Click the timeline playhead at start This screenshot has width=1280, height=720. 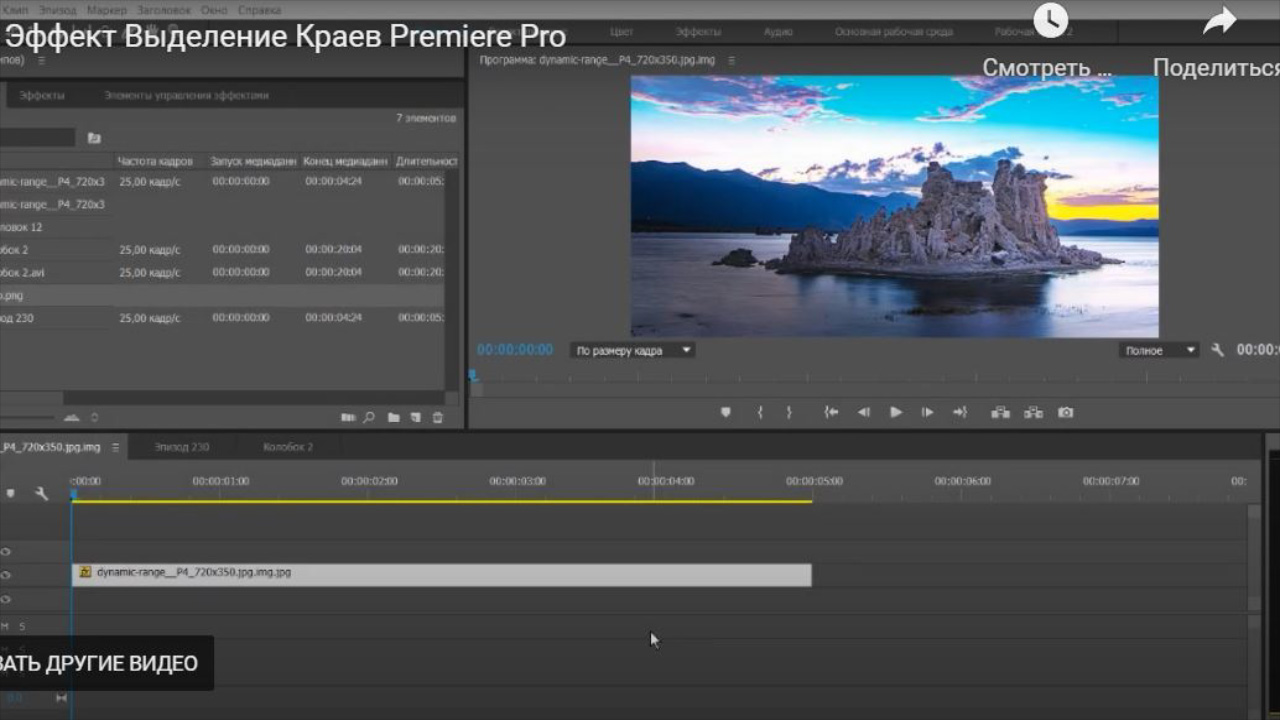click(x=73, y=494)
